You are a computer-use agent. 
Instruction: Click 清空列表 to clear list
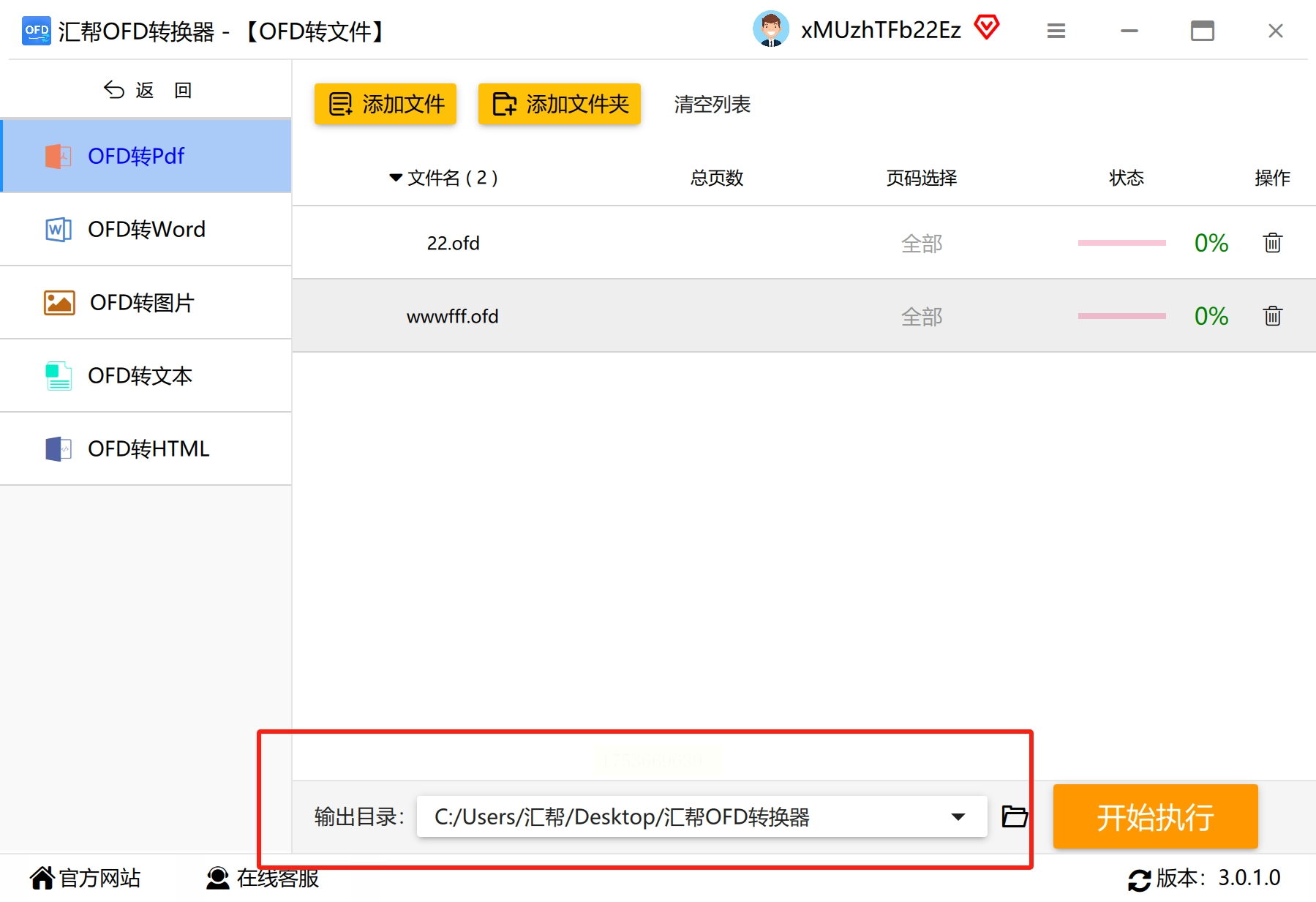[712, 105]
